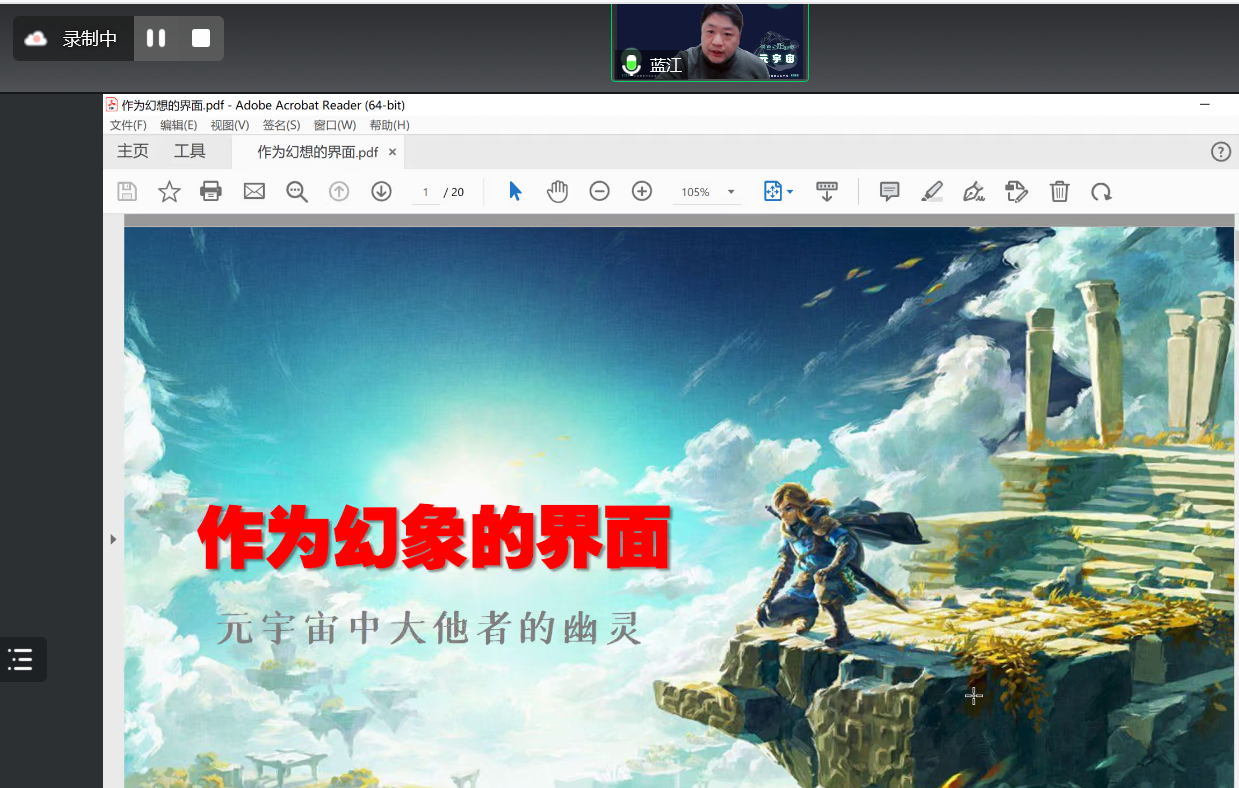Stop the recording with the square button

(201, 38)
